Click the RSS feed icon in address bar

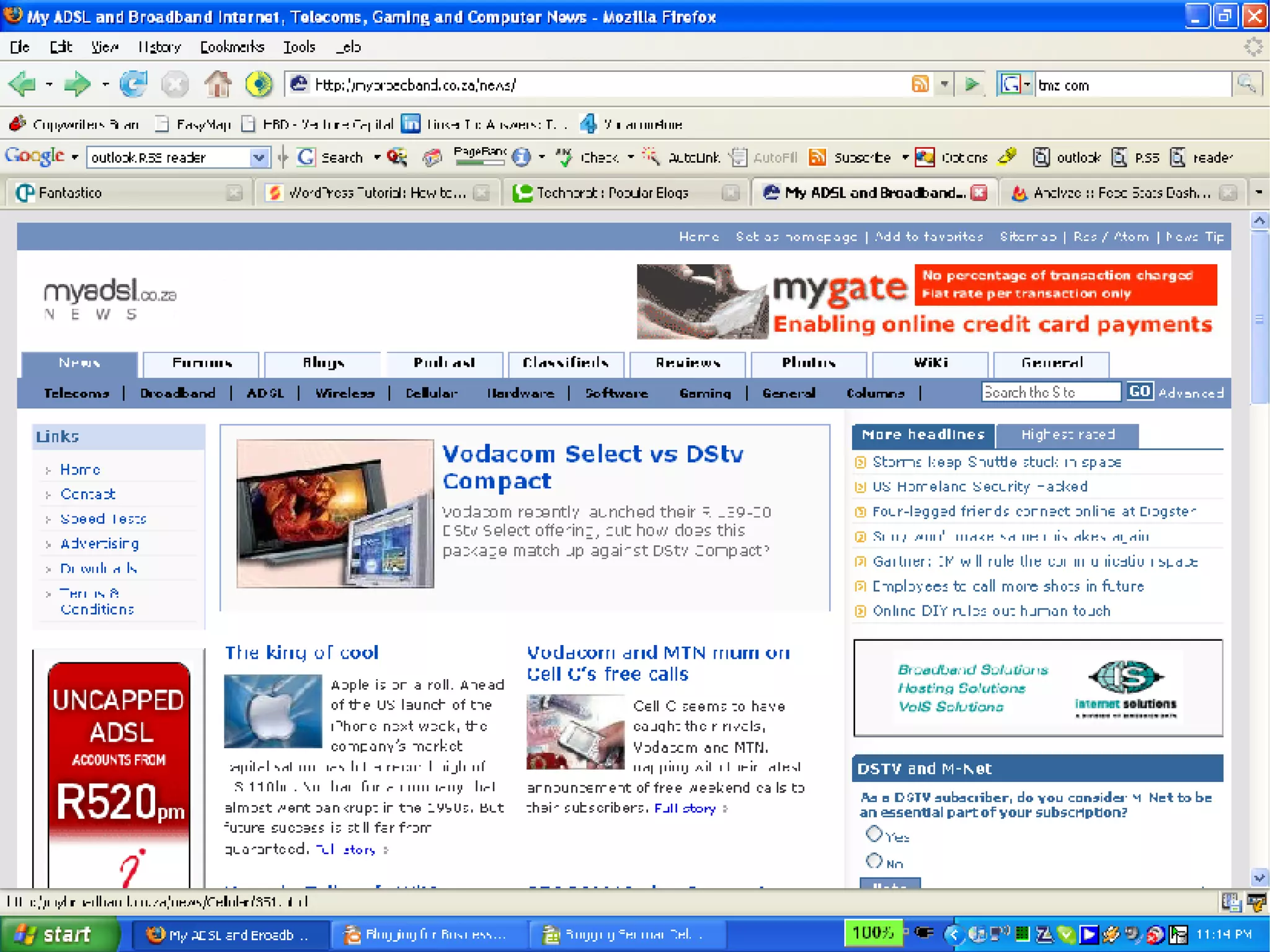click(x=920, y=84)
